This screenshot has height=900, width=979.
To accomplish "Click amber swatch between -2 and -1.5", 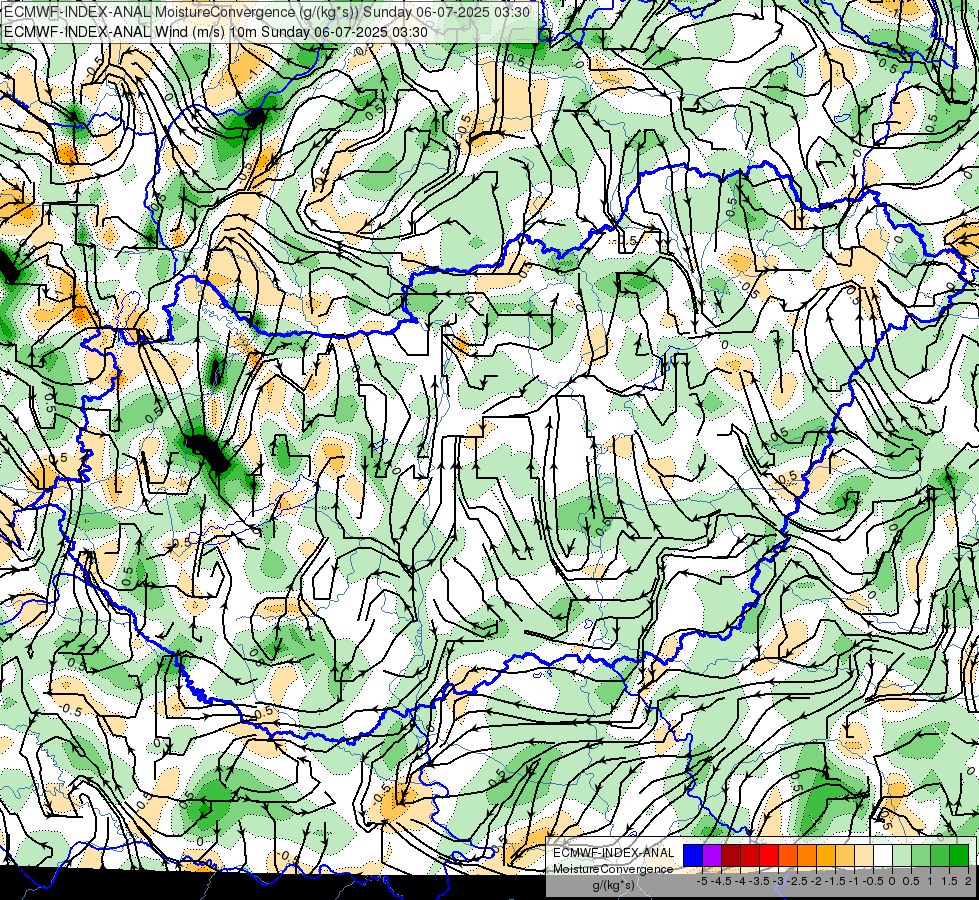I will (x=826, y=855).
